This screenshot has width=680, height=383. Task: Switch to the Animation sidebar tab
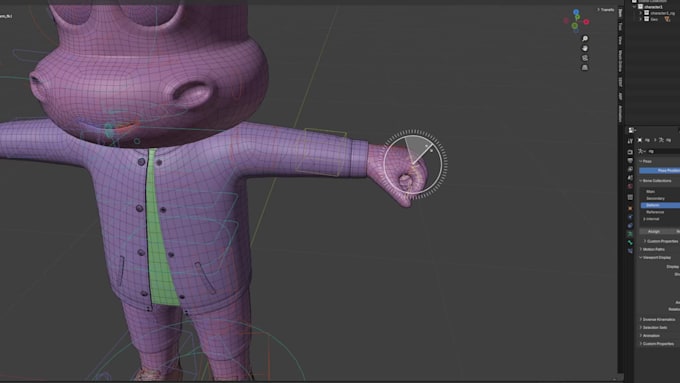point(620,114)
